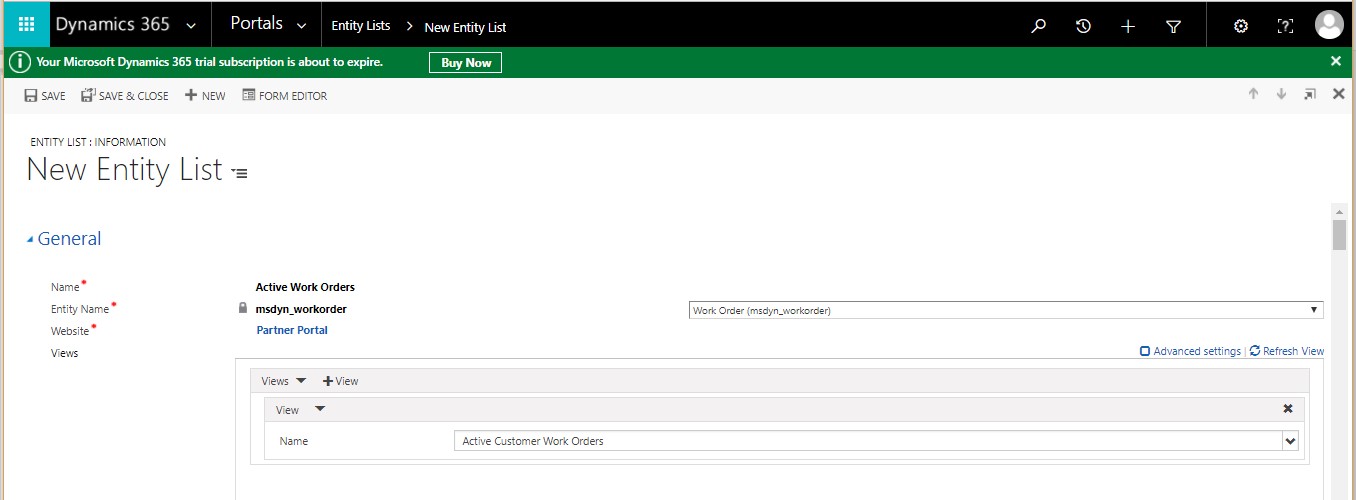1356x500 pixels.
Task: Open the Views dropdown menu
Action: click(284, 381)
